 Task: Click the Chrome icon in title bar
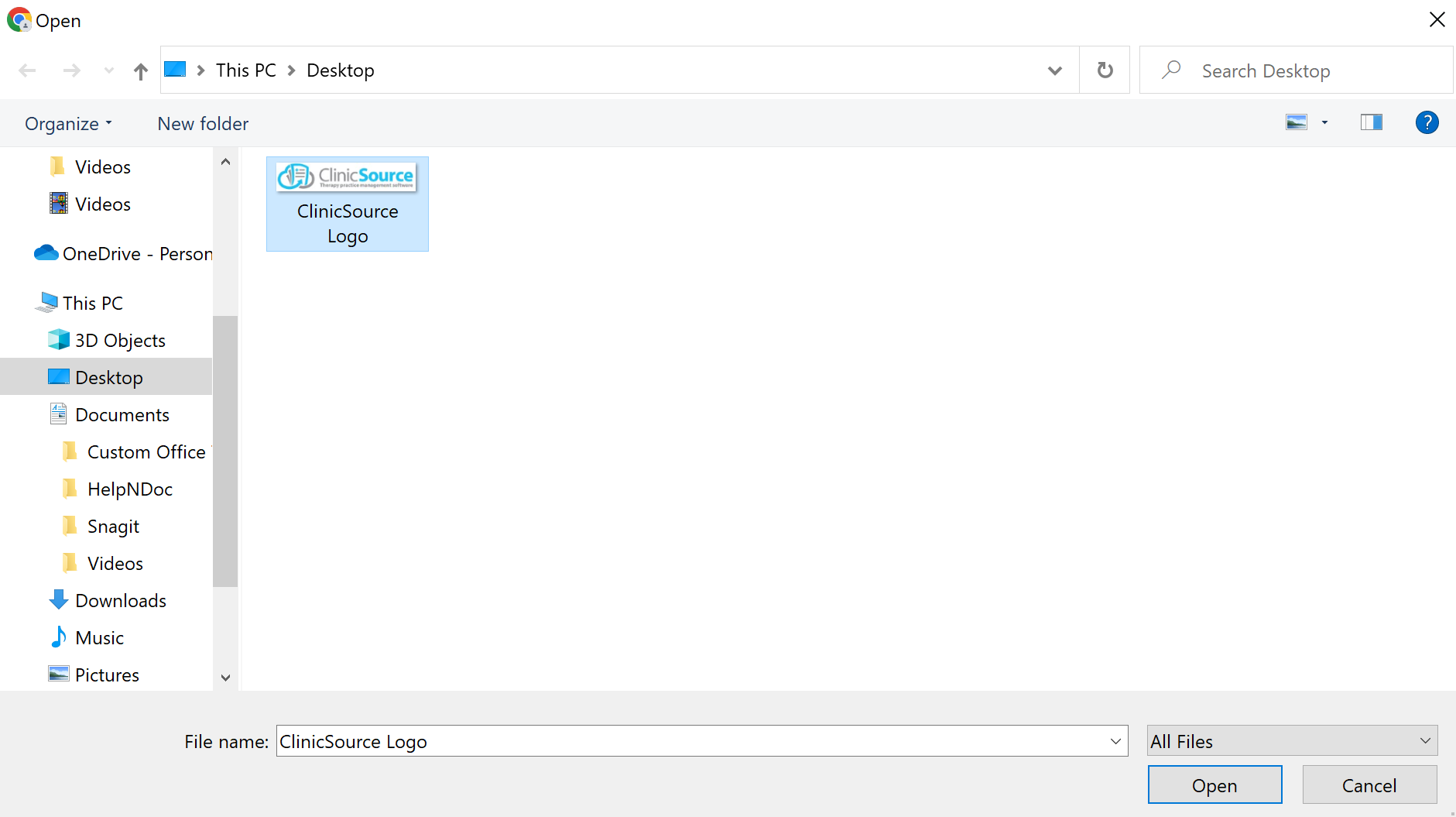pyautogui.click(x=19, y=19)
